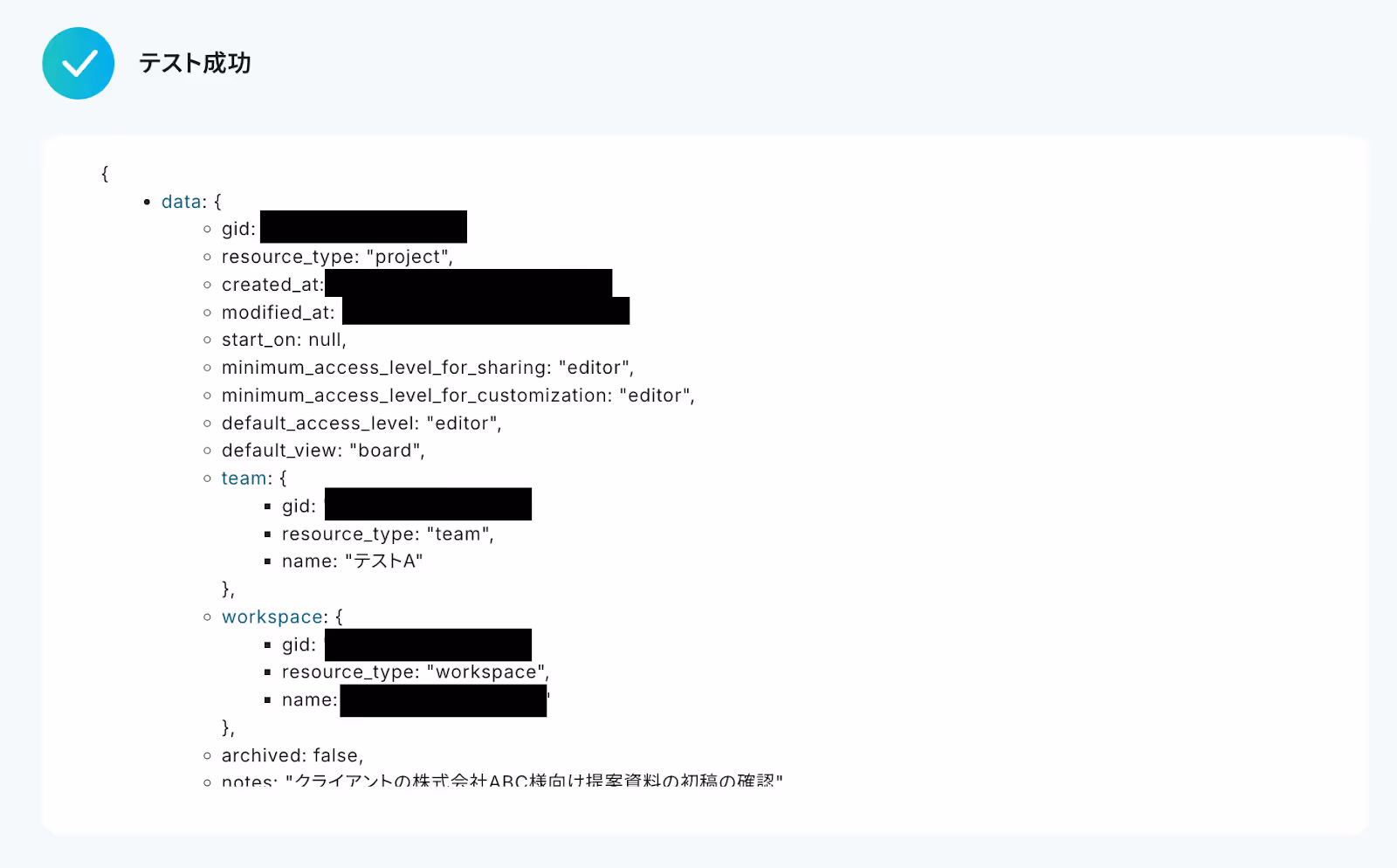1397x868 pixels.
Task: Select the default_view "board" line
Action: [323, 451]
